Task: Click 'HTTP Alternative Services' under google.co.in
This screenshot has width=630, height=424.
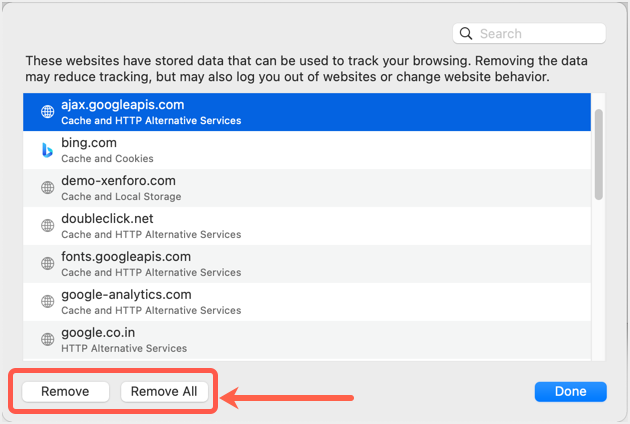Action: [x=124, y=348]
